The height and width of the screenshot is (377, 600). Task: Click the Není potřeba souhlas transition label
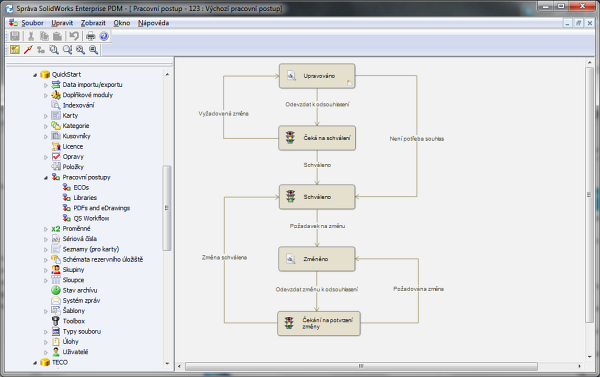tap(417, 139)
